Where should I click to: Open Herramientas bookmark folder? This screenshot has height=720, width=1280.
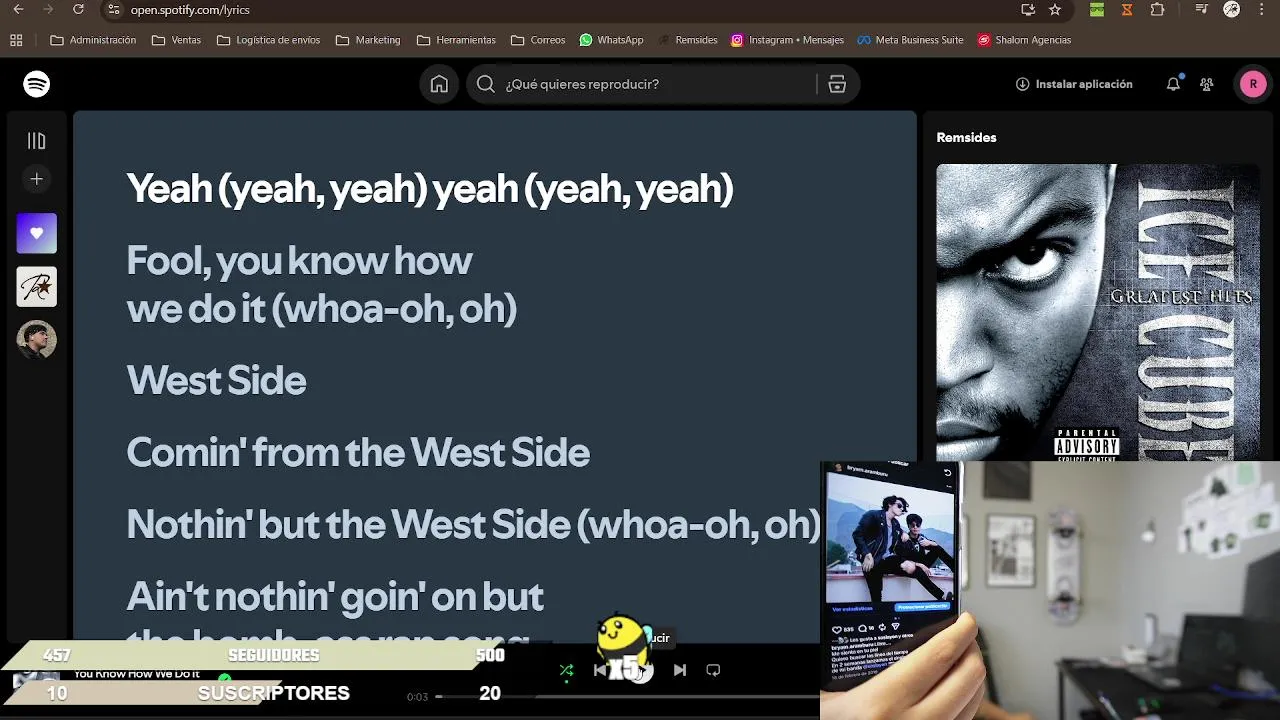tap(456, 40)
